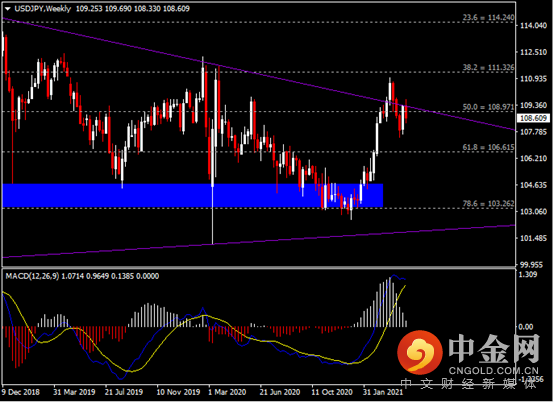
Task: Click the 114.040 price scale label
Action: click(533, 25)
